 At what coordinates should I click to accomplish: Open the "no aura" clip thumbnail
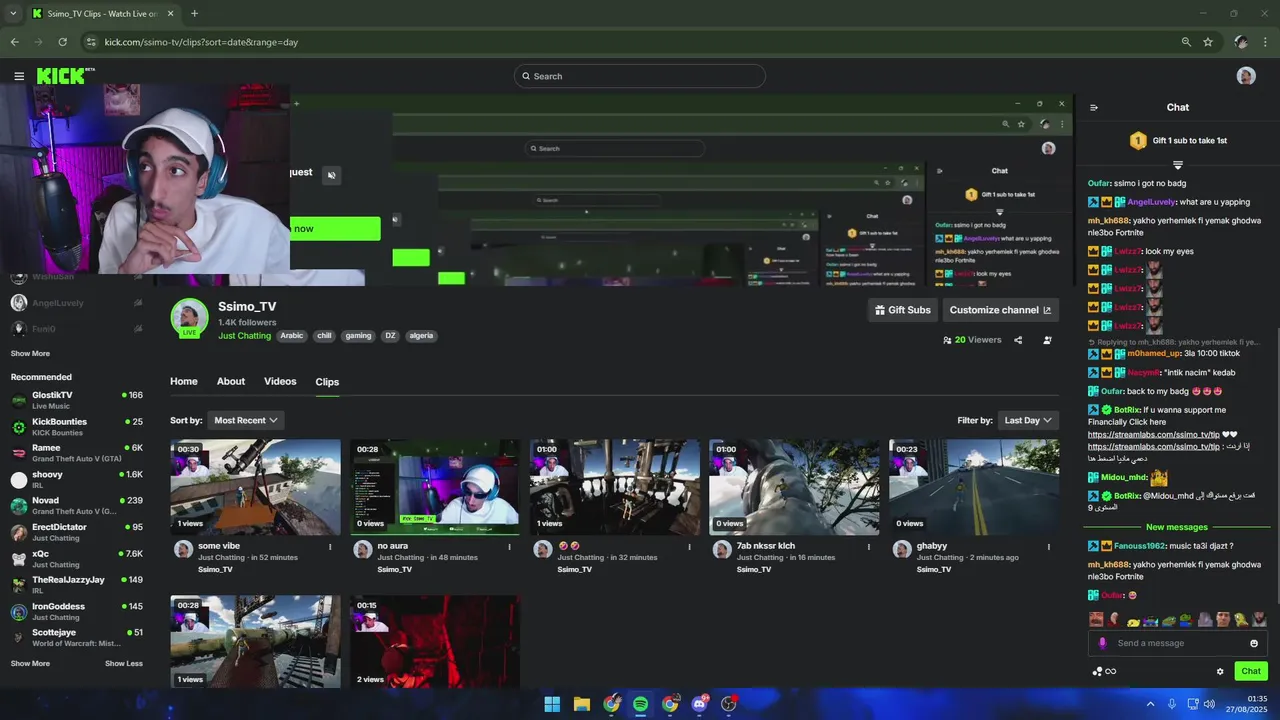click(x=435, y=487)
